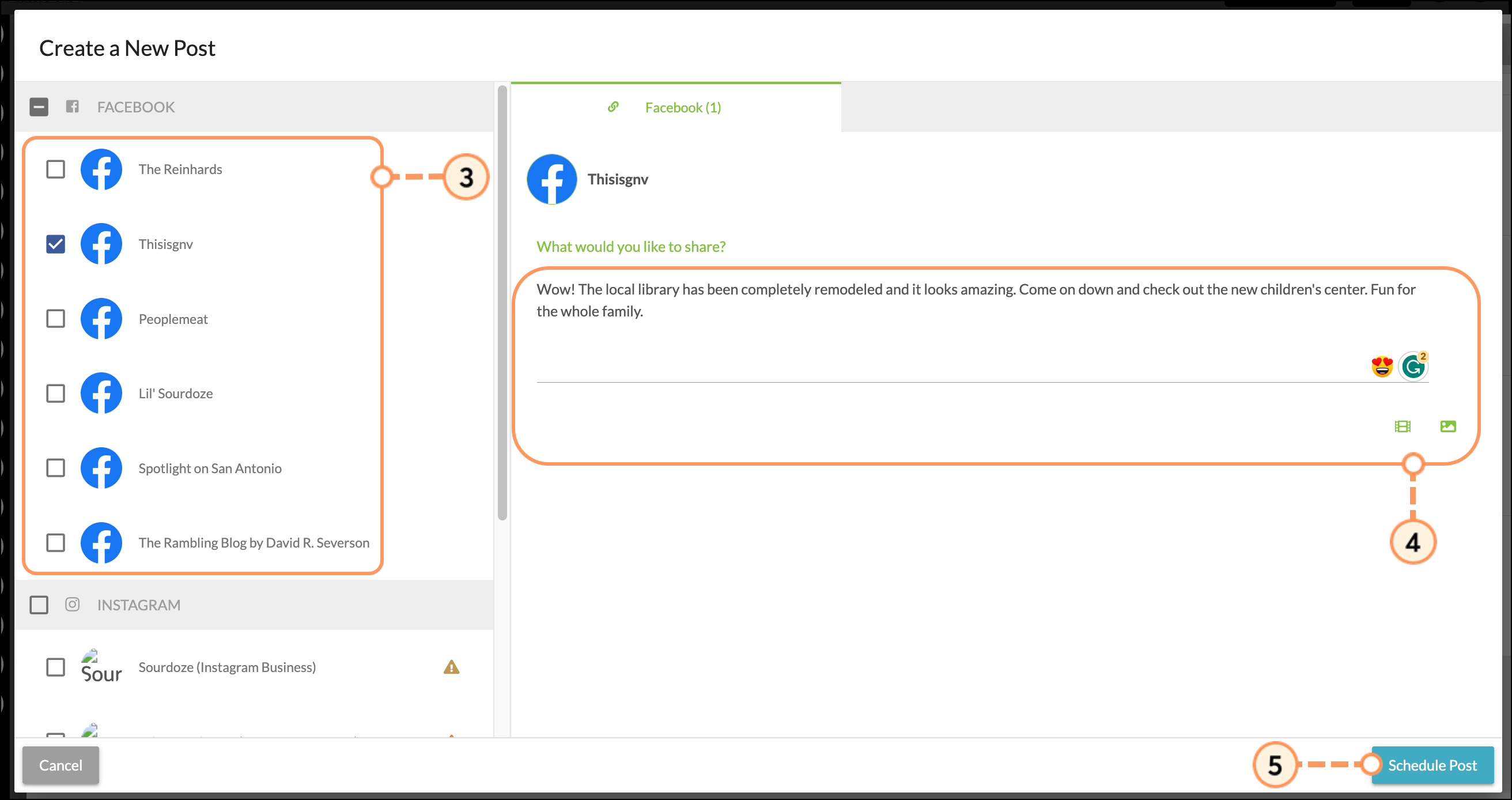Click the 'What would you like to share?' label
The width and height of the screenshot is (1512, 800).
point(631,247)
